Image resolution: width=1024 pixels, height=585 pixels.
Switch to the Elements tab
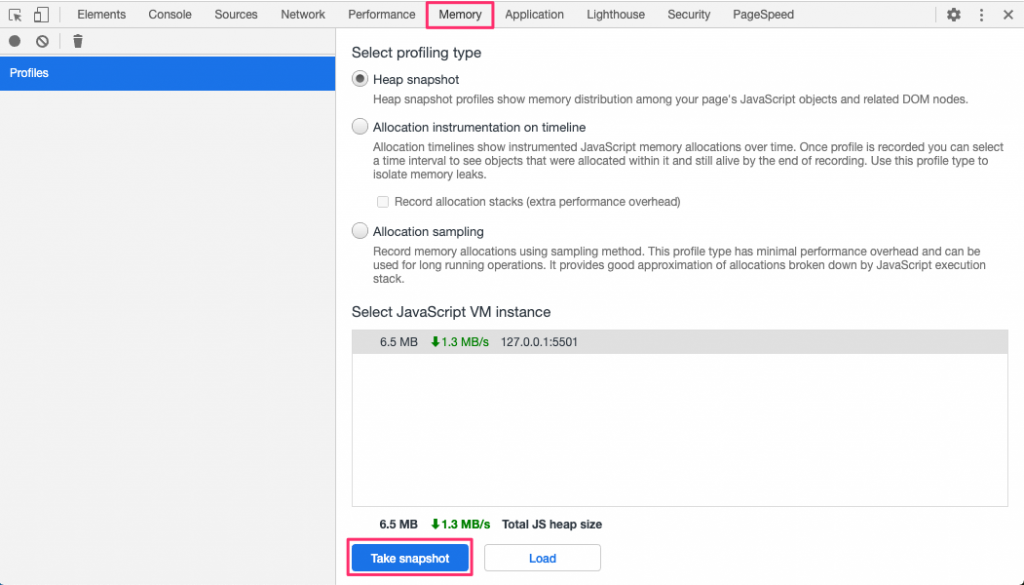pyautogui.click(x=101, y=14)
